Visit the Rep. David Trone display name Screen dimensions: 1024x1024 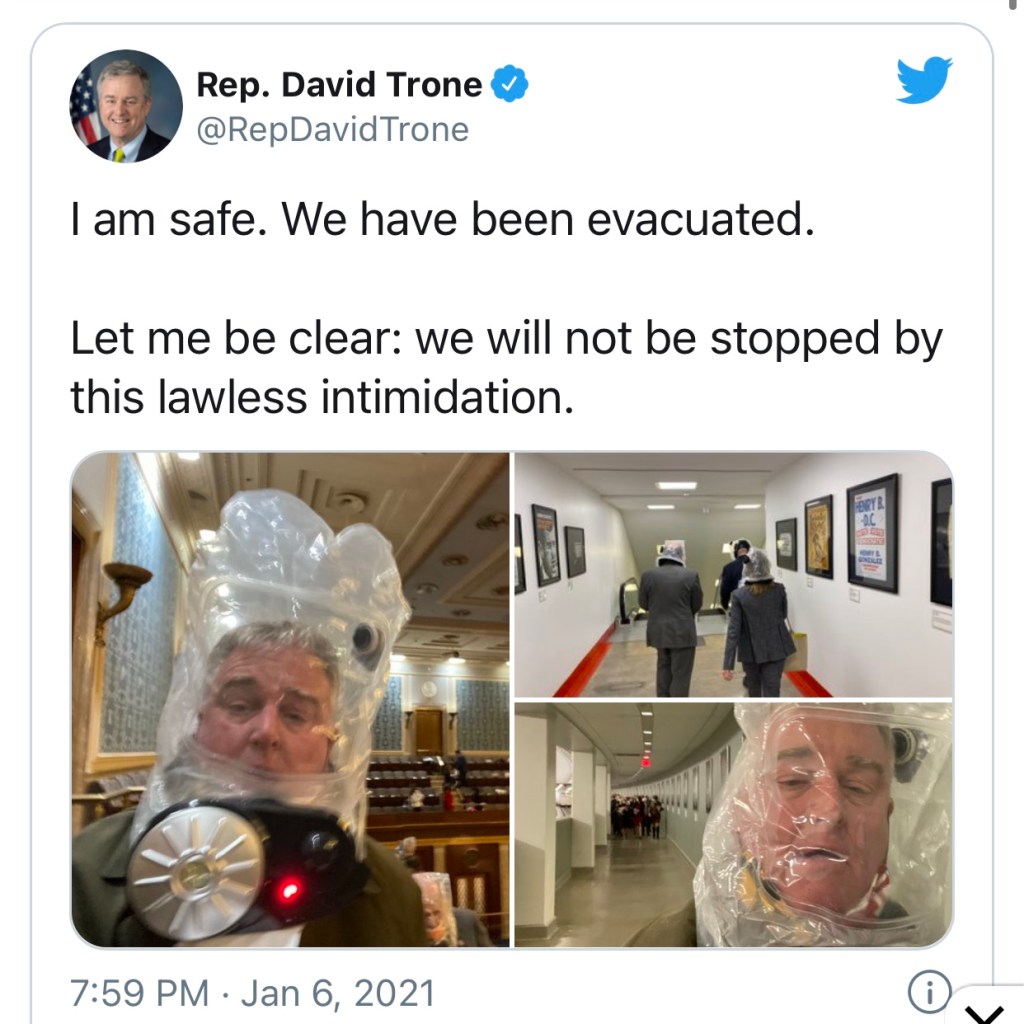coord(339,84)
